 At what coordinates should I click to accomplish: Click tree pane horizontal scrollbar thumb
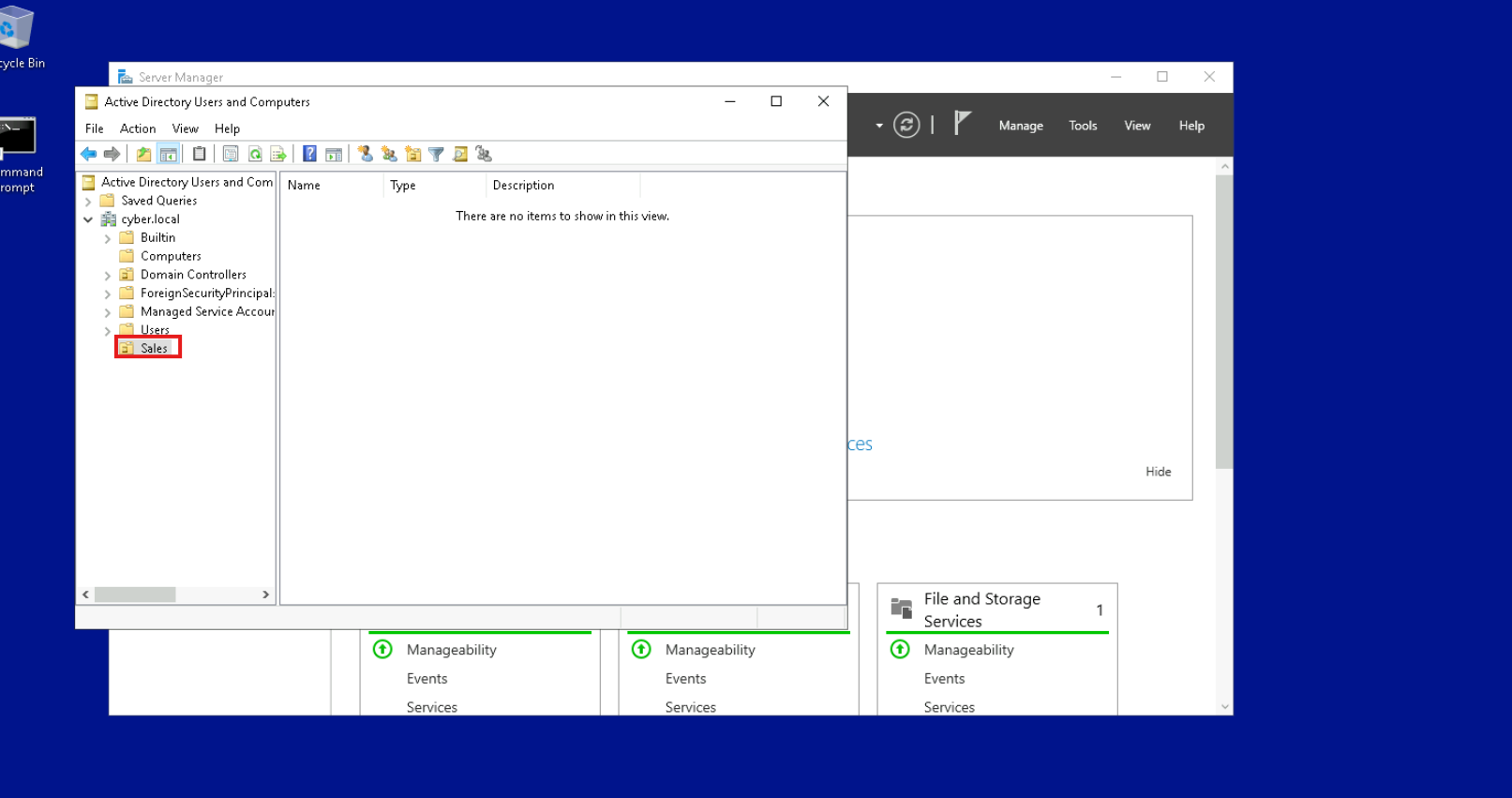pyautogui.click(x=135, y=595)
